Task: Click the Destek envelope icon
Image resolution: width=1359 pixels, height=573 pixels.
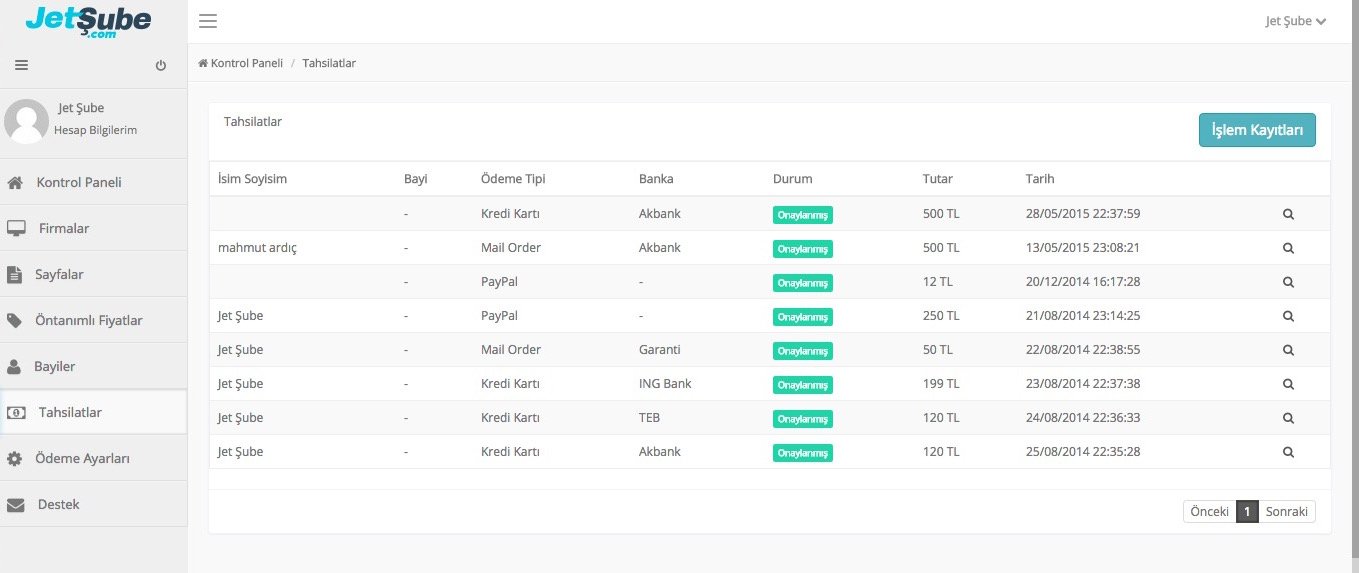Action: [15, 505]
